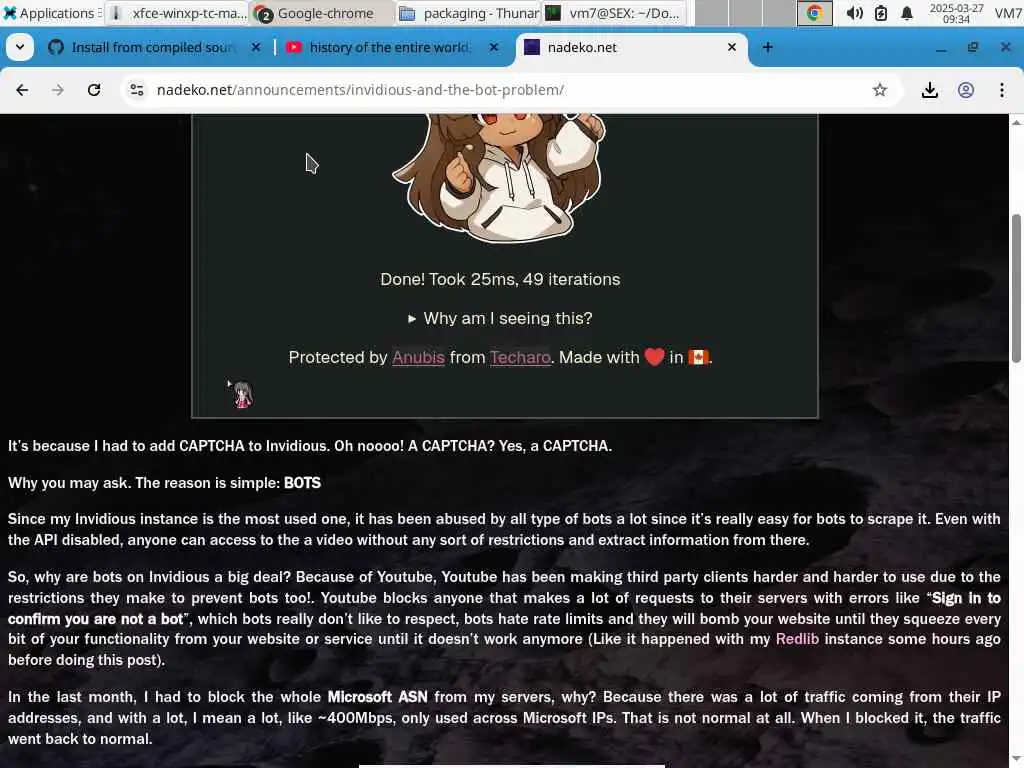Open the Chrome profile icon
The height and width of the screenshot is (768, 1024).
(966, 90)
